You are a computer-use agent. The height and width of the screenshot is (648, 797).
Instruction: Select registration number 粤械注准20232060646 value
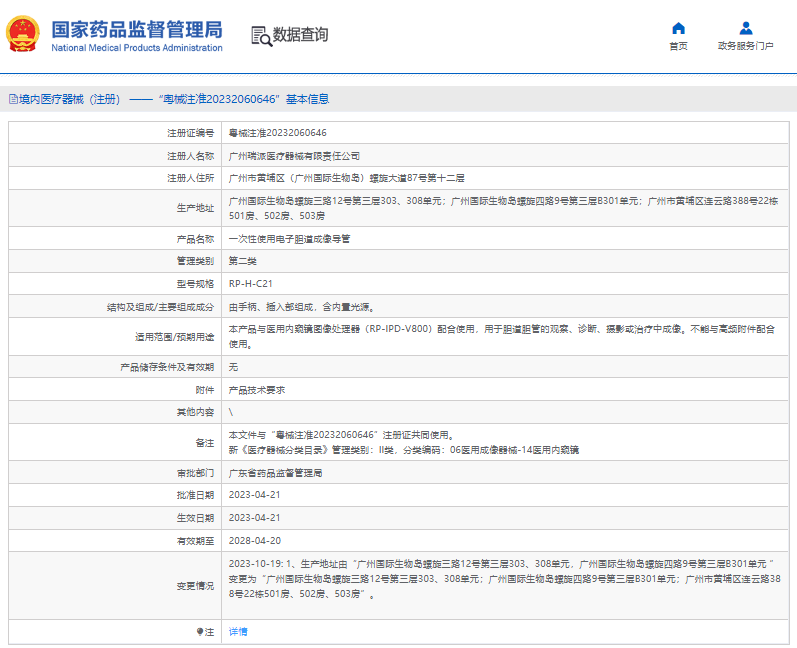click(x=278, y=133)
